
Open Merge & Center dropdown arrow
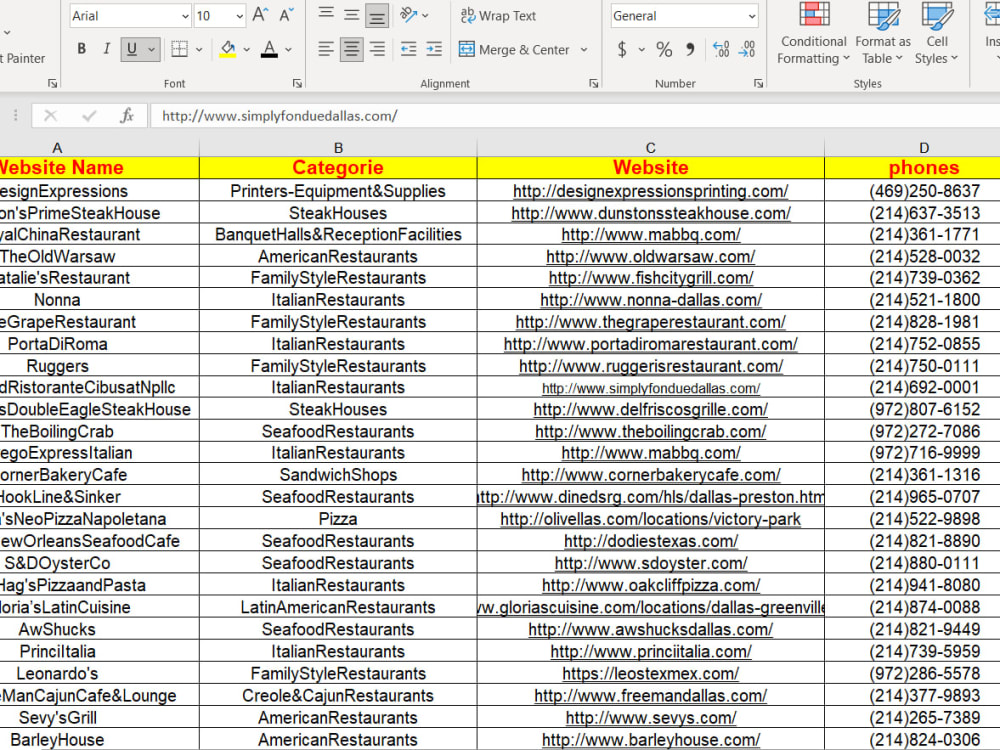[584, 49]
